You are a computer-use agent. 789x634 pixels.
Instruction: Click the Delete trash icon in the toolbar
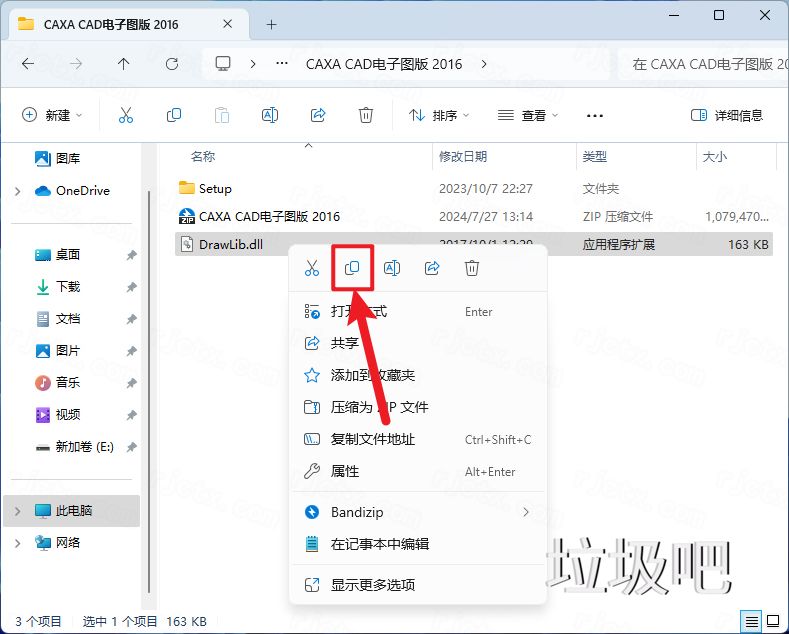coord(366,115)
